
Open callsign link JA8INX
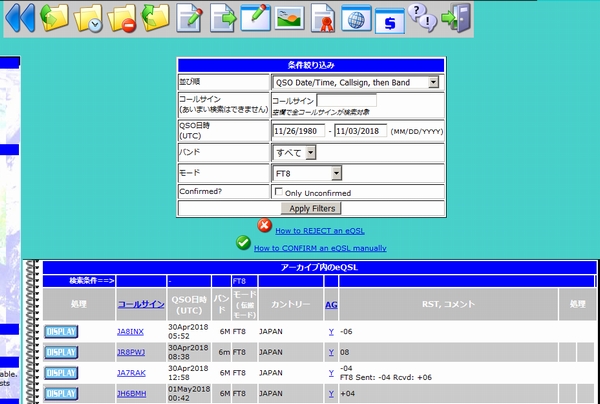tap(130, 332)
